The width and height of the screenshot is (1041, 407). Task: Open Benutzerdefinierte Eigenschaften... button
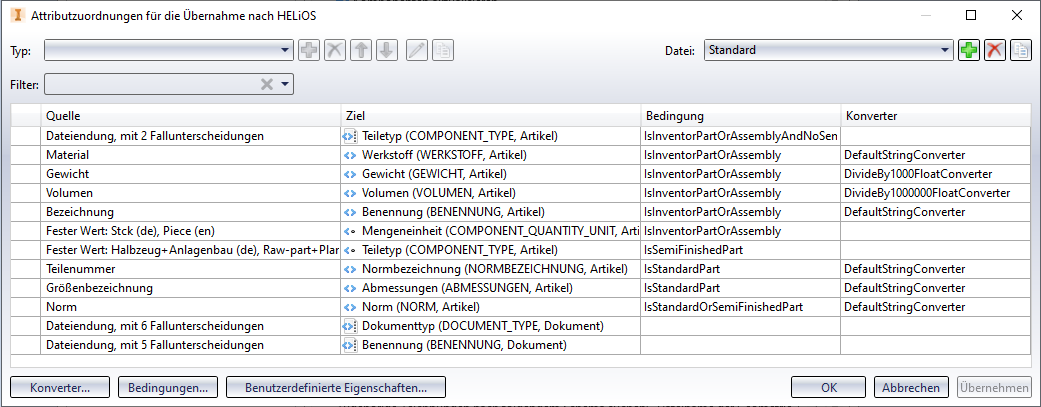point(336,387)
